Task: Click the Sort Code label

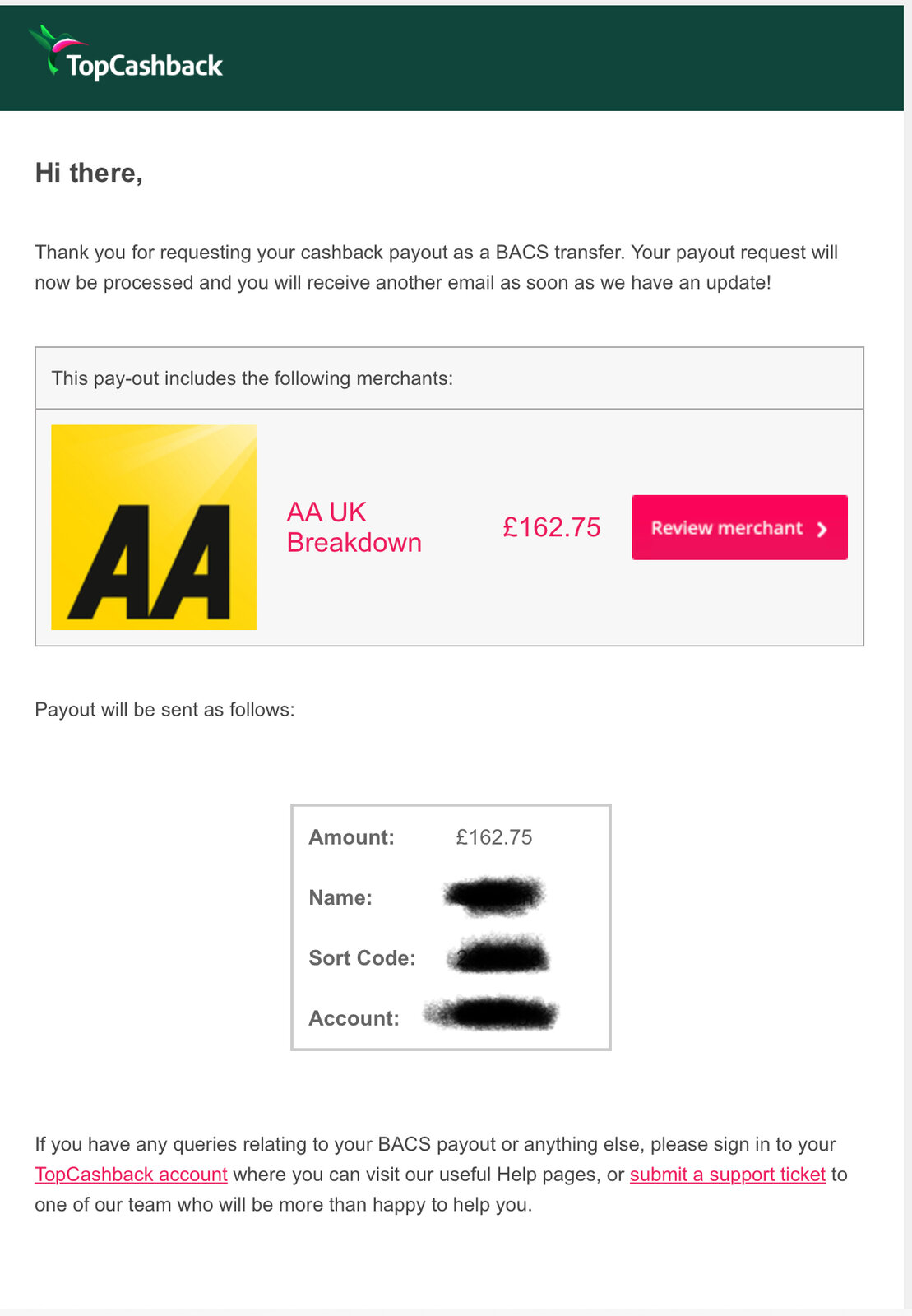Action: tap(362, 958)
